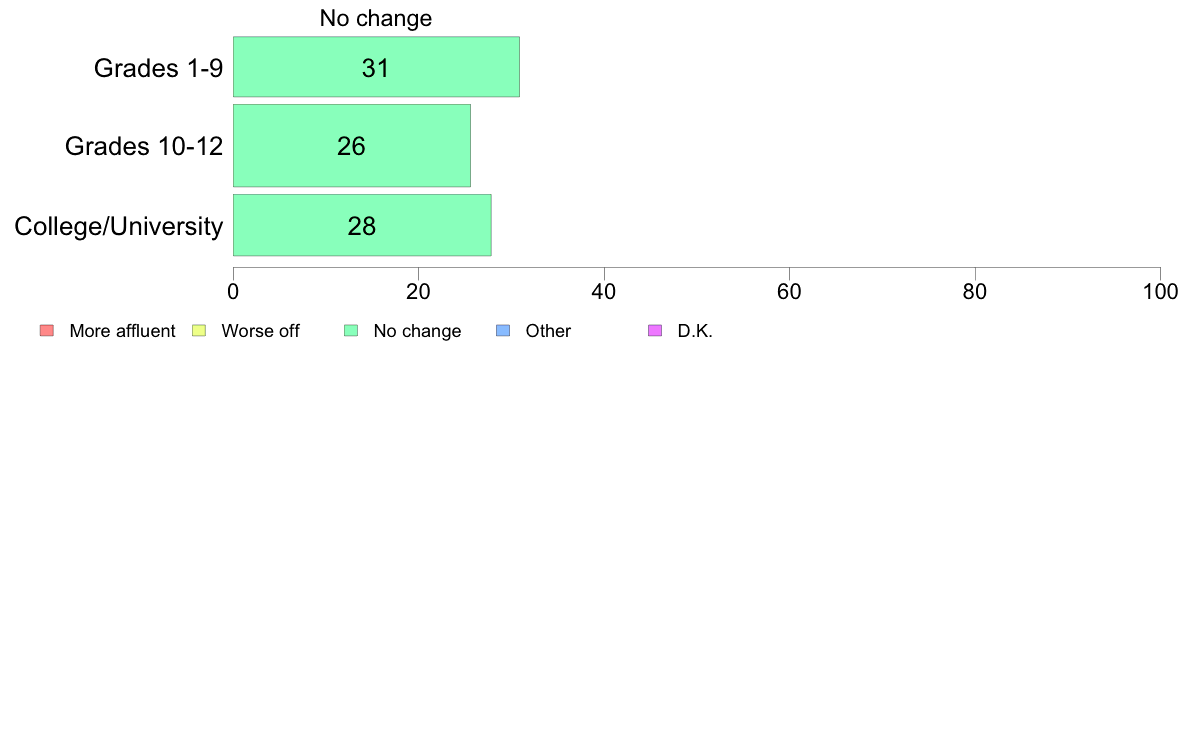Click the College/University axis label
Viewport: 1188px width, 736px height.
tap(119, 226)
